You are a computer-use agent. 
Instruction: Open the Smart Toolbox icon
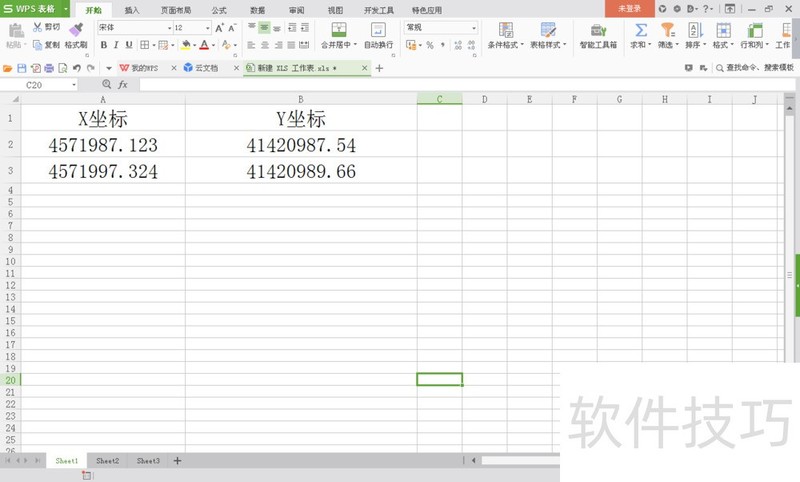click(598, 30)
